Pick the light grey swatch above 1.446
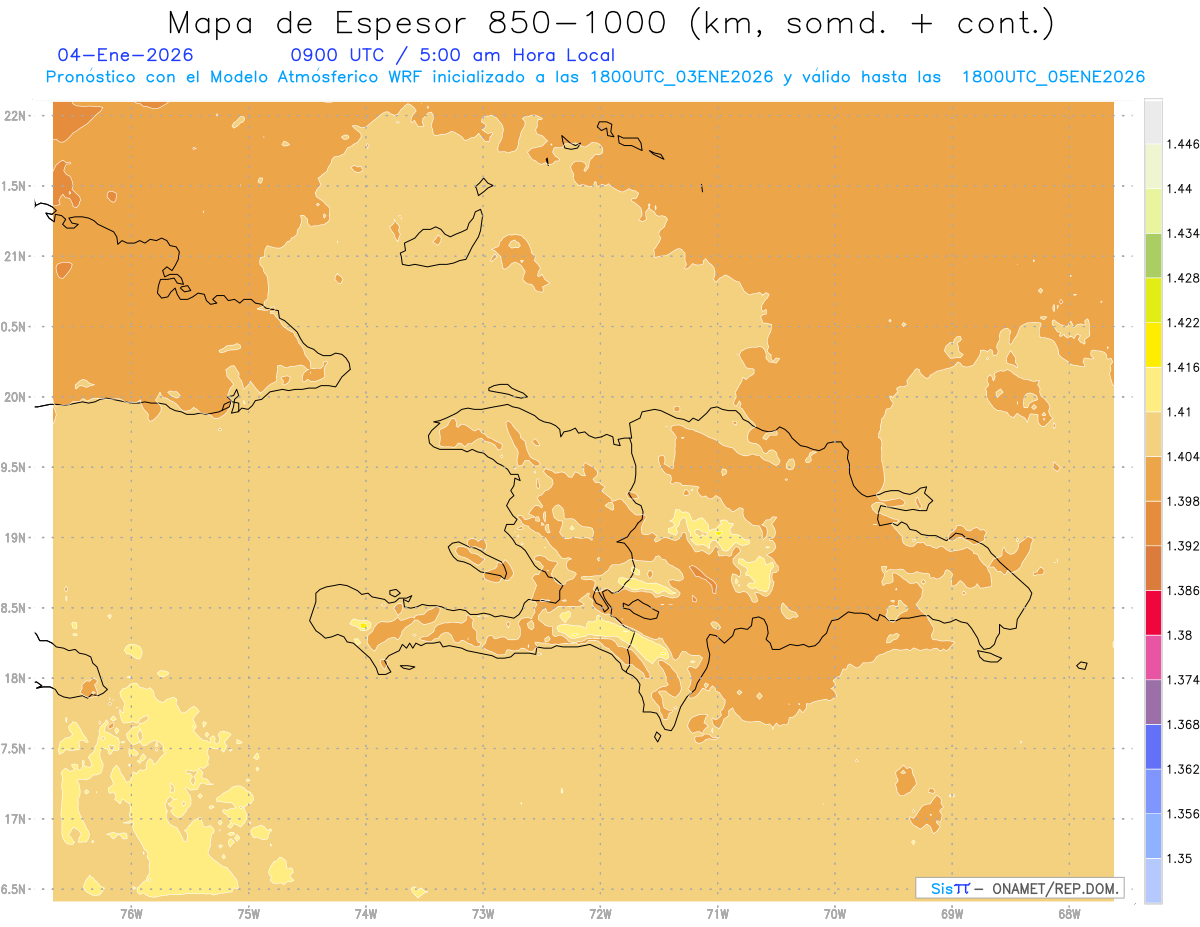Image resolution: width=1200 pixels, height=927 pixels. point(1153,121)
